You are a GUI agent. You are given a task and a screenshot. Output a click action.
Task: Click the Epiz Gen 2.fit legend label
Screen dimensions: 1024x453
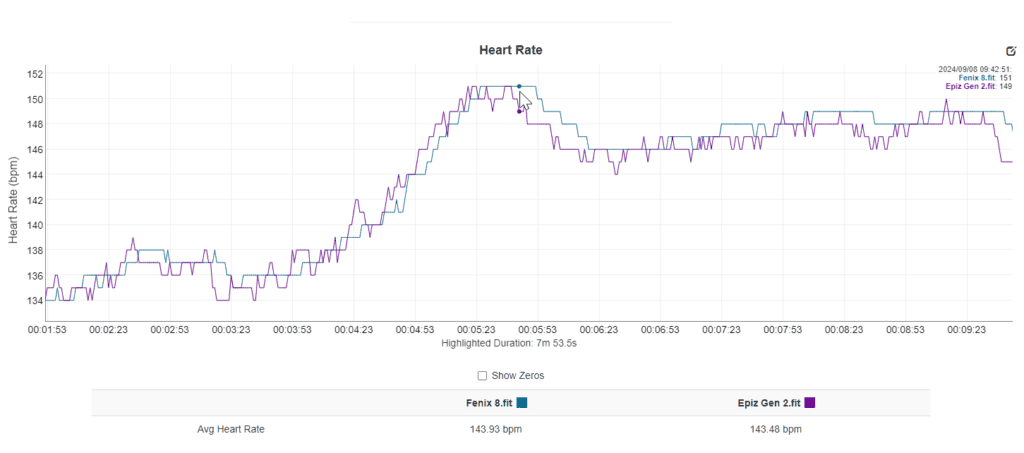pos(966,87)
